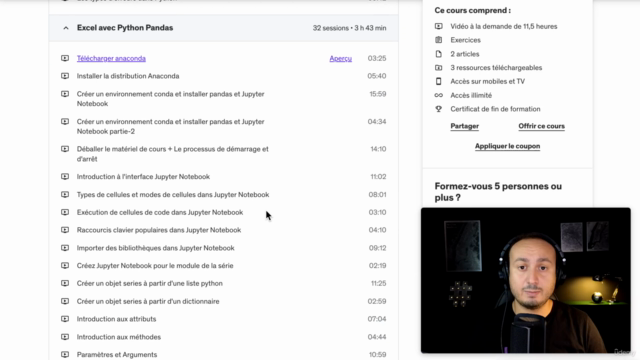Click the mobile icon beside Accès sur mobiles et TV
Viewport: 640px width, 360px height.
(x=438, y=81)
